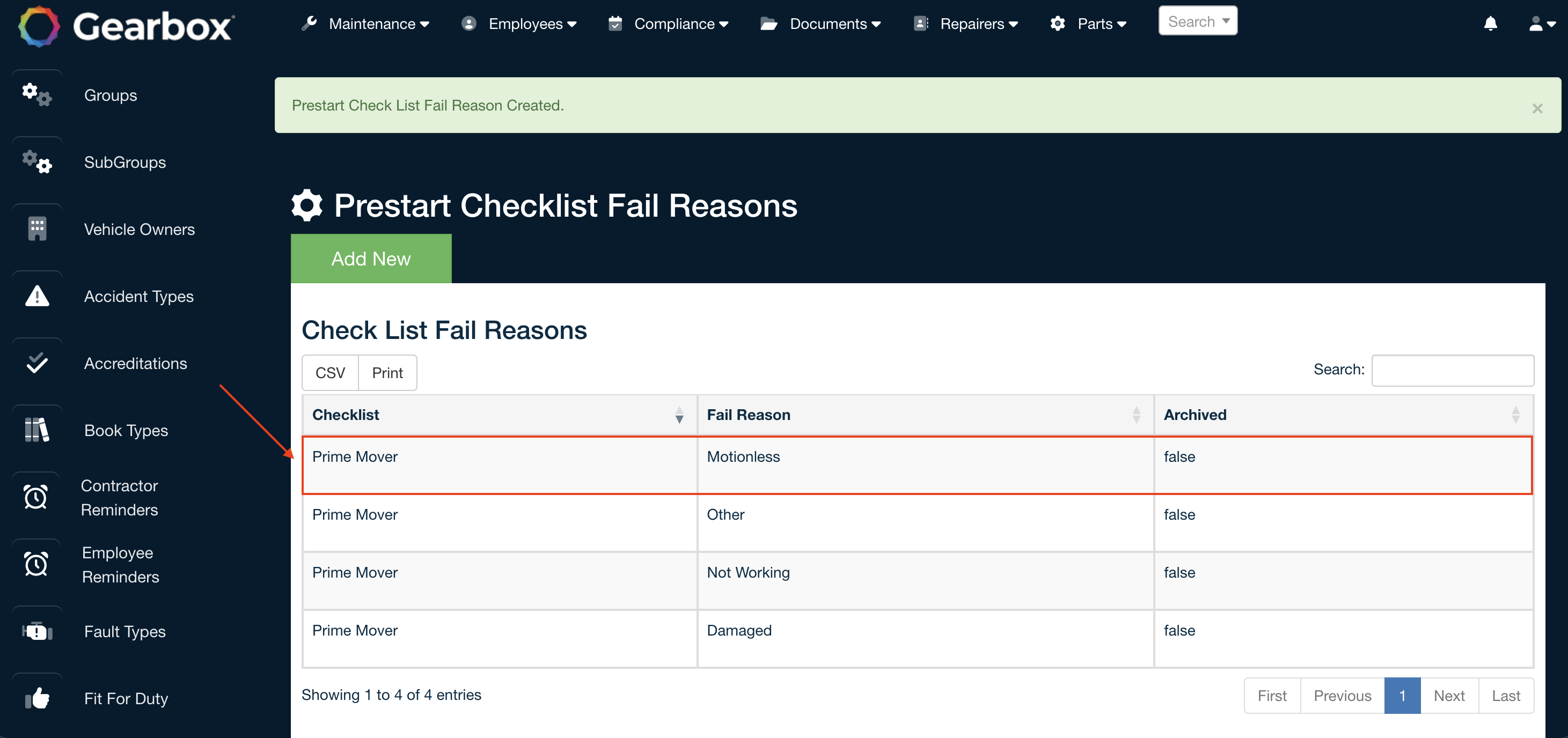Select page 1 in pagination

pyautogui.click(x=1402, y=696)
